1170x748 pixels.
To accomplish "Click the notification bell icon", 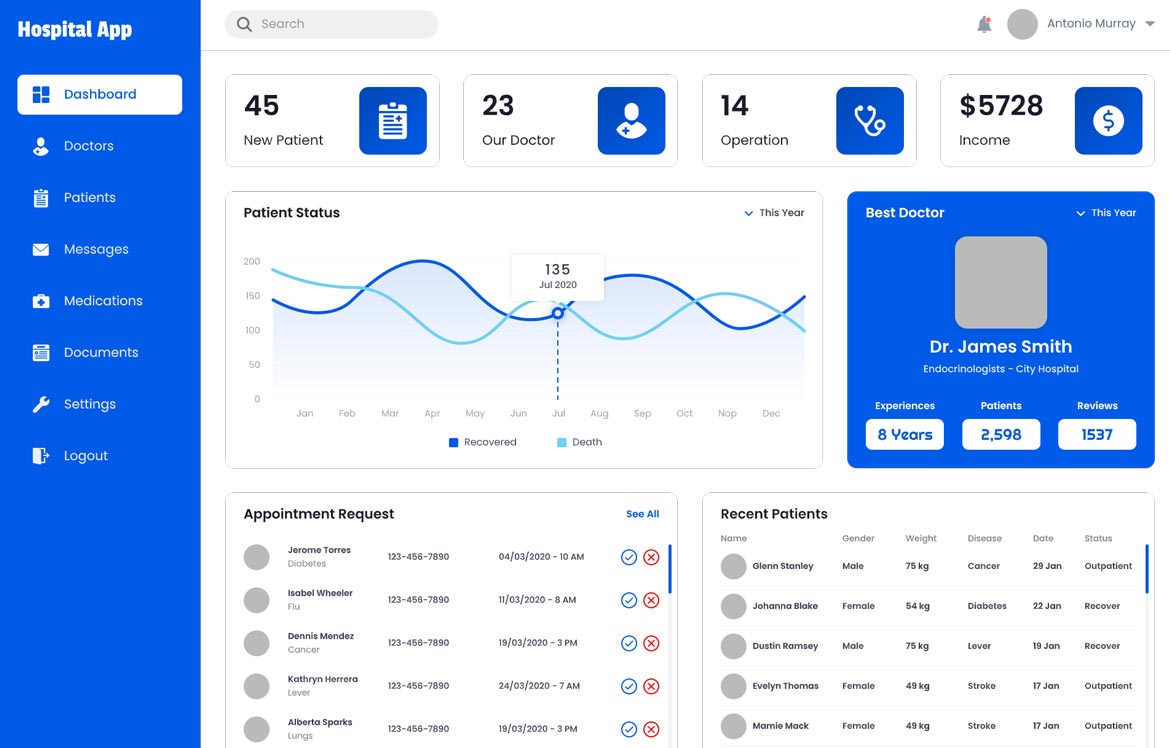I will point(983,23).
